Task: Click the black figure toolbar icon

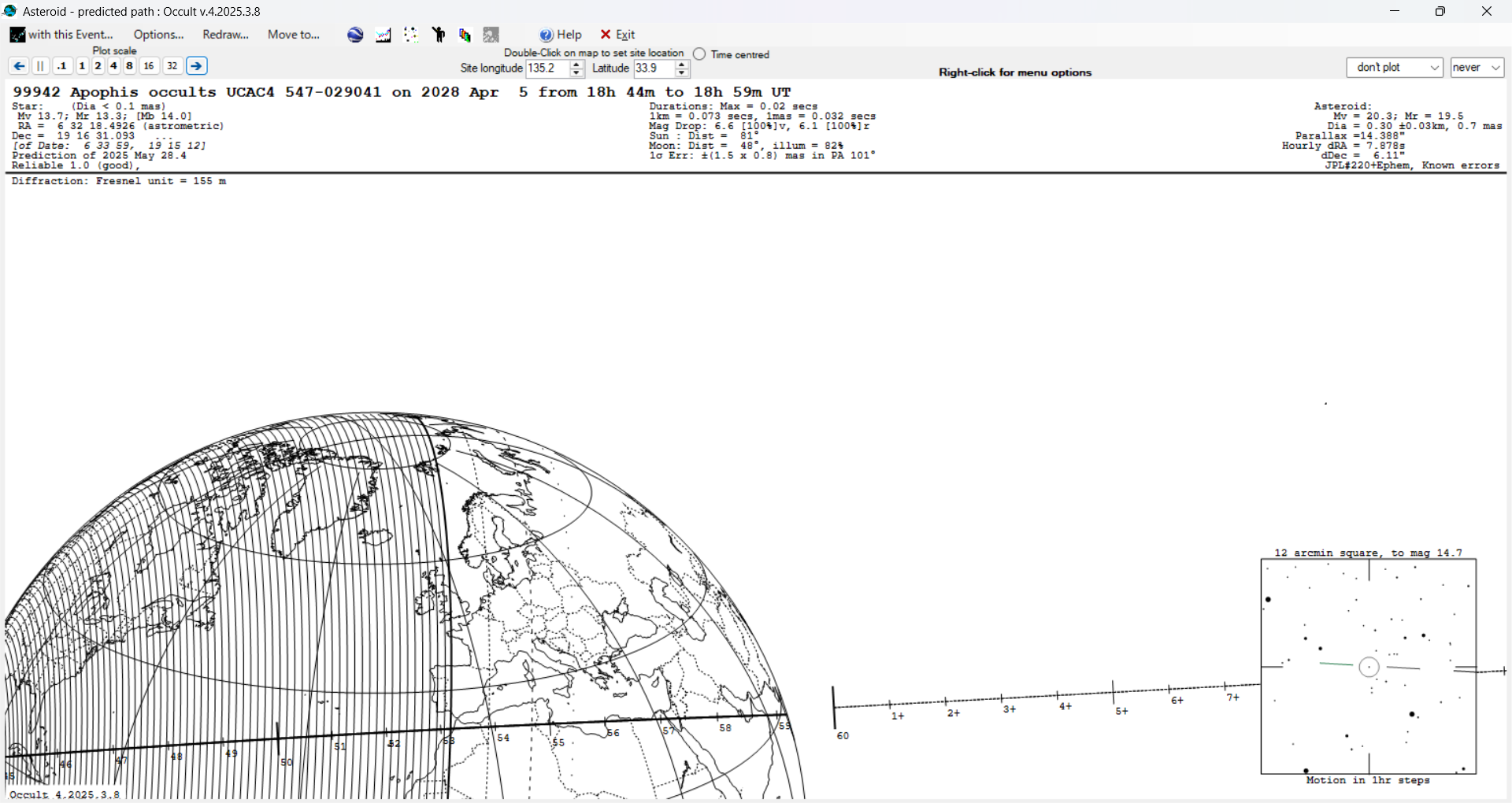Action: click(439, 35)
